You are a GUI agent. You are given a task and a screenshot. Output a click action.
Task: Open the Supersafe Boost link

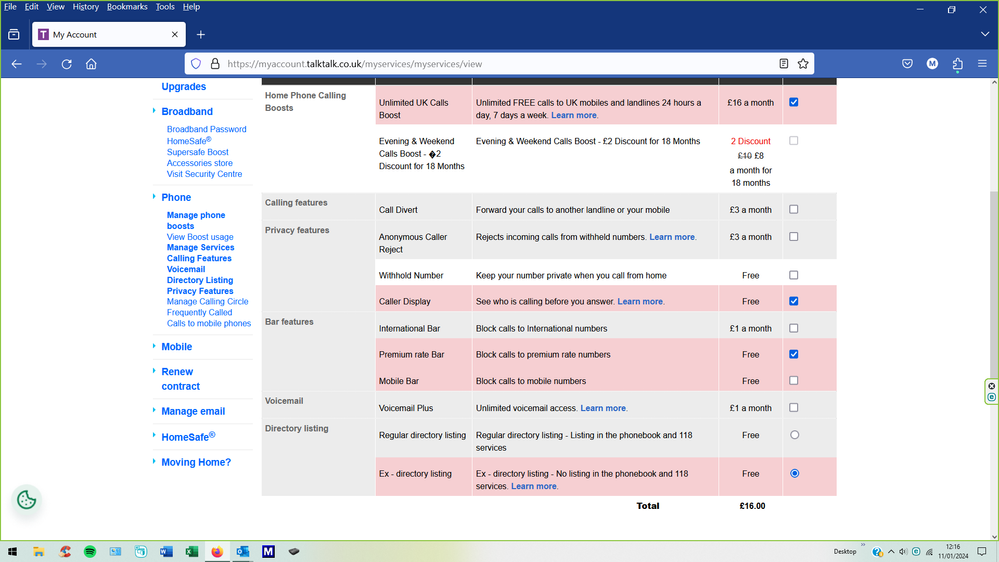[198, 152]
